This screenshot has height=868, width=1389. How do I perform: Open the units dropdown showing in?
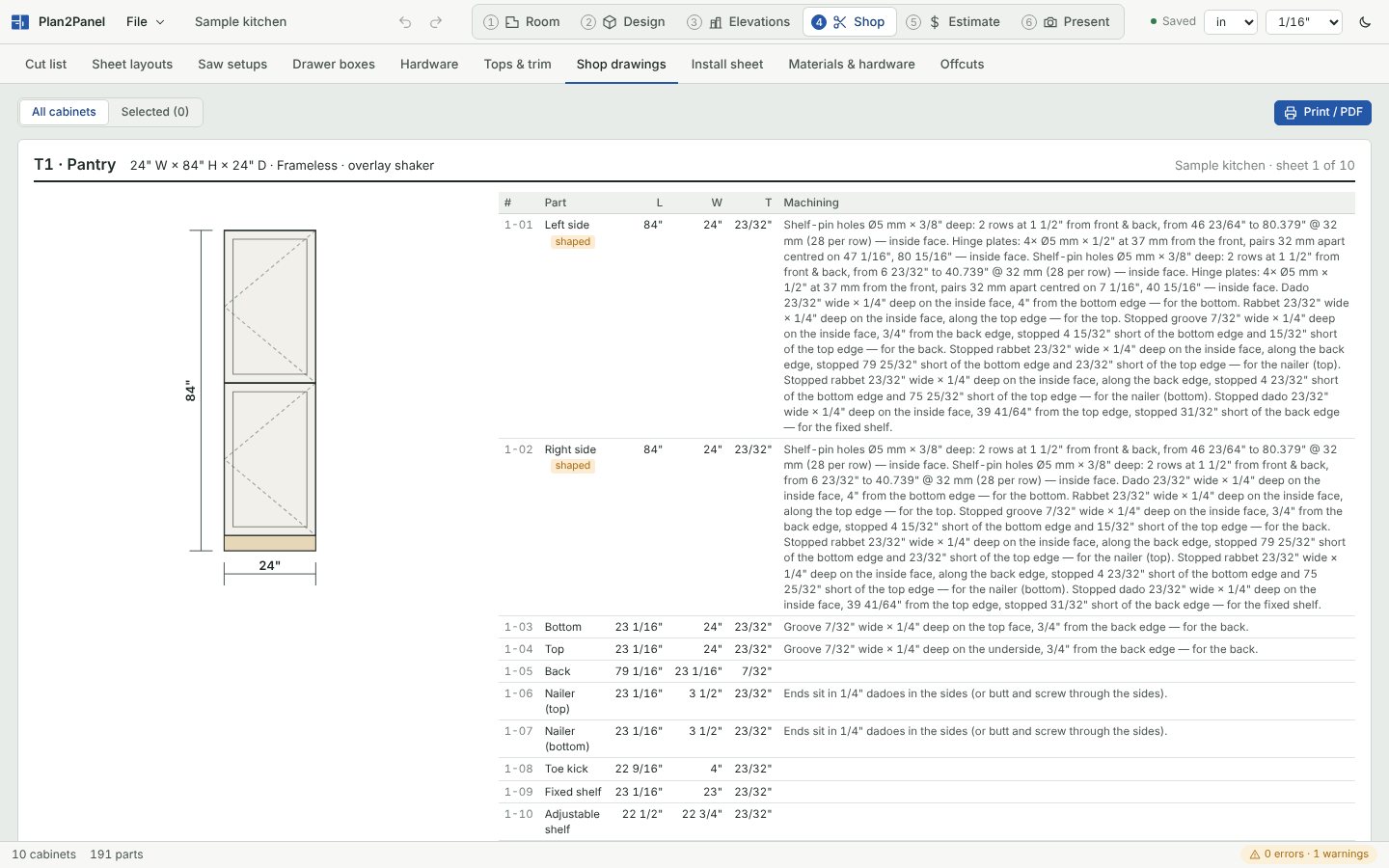point(1231,22)
